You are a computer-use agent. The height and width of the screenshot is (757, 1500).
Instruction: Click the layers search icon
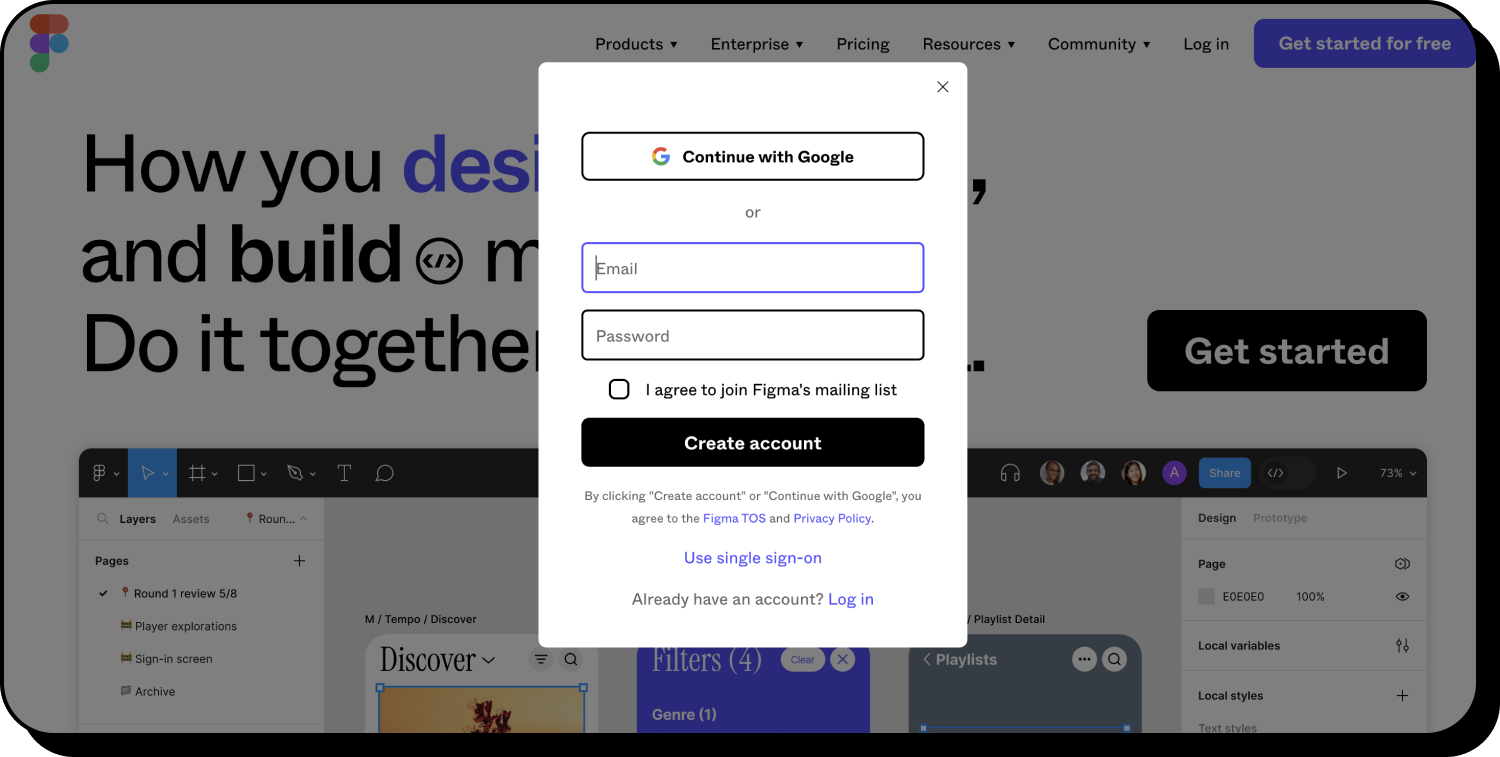tap(102, 519)
